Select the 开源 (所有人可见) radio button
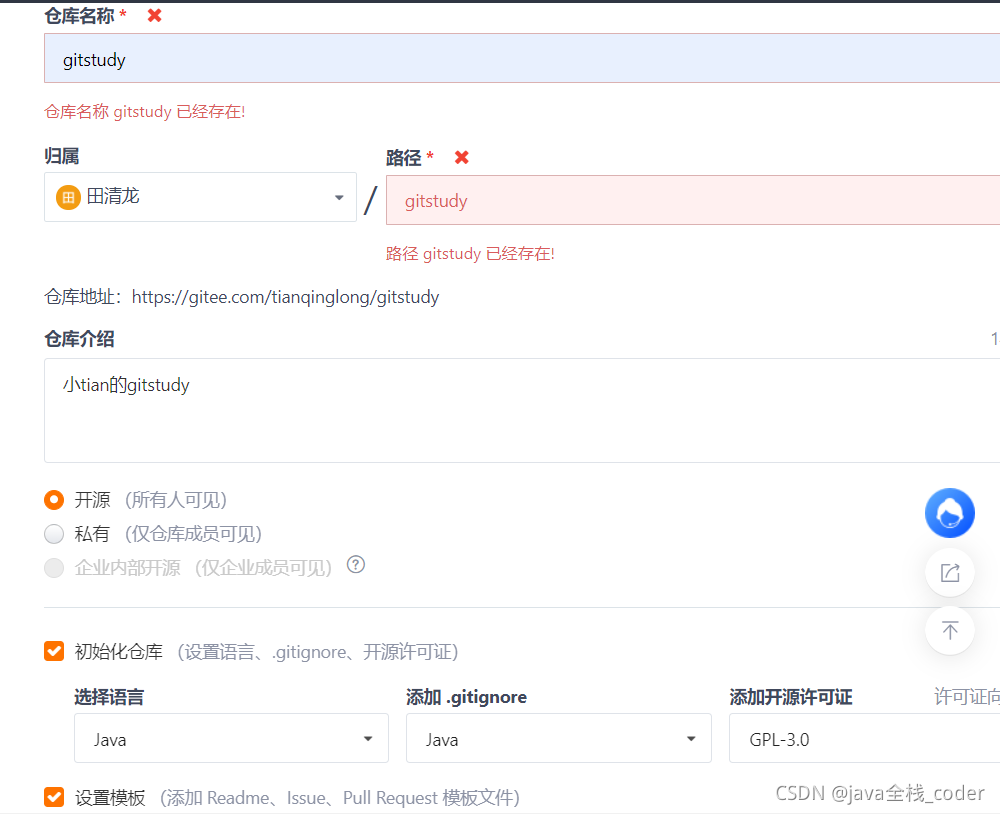This screenshot has height=814, width=1000. click(x=54, y=500)
